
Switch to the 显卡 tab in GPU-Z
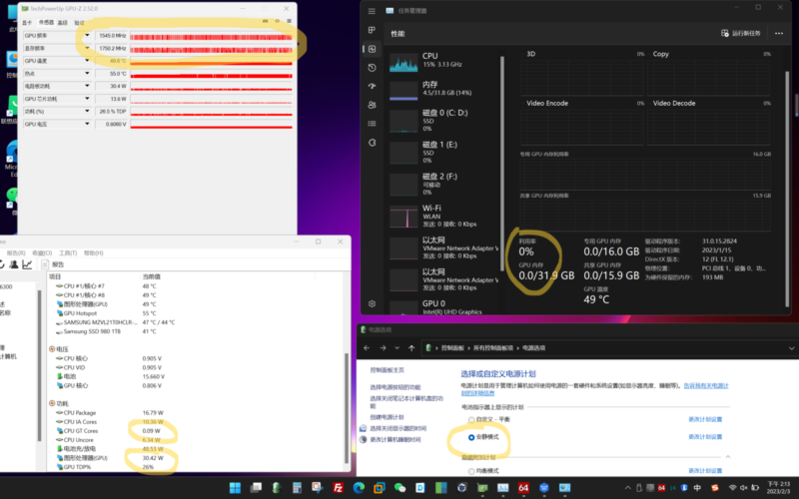27,22
